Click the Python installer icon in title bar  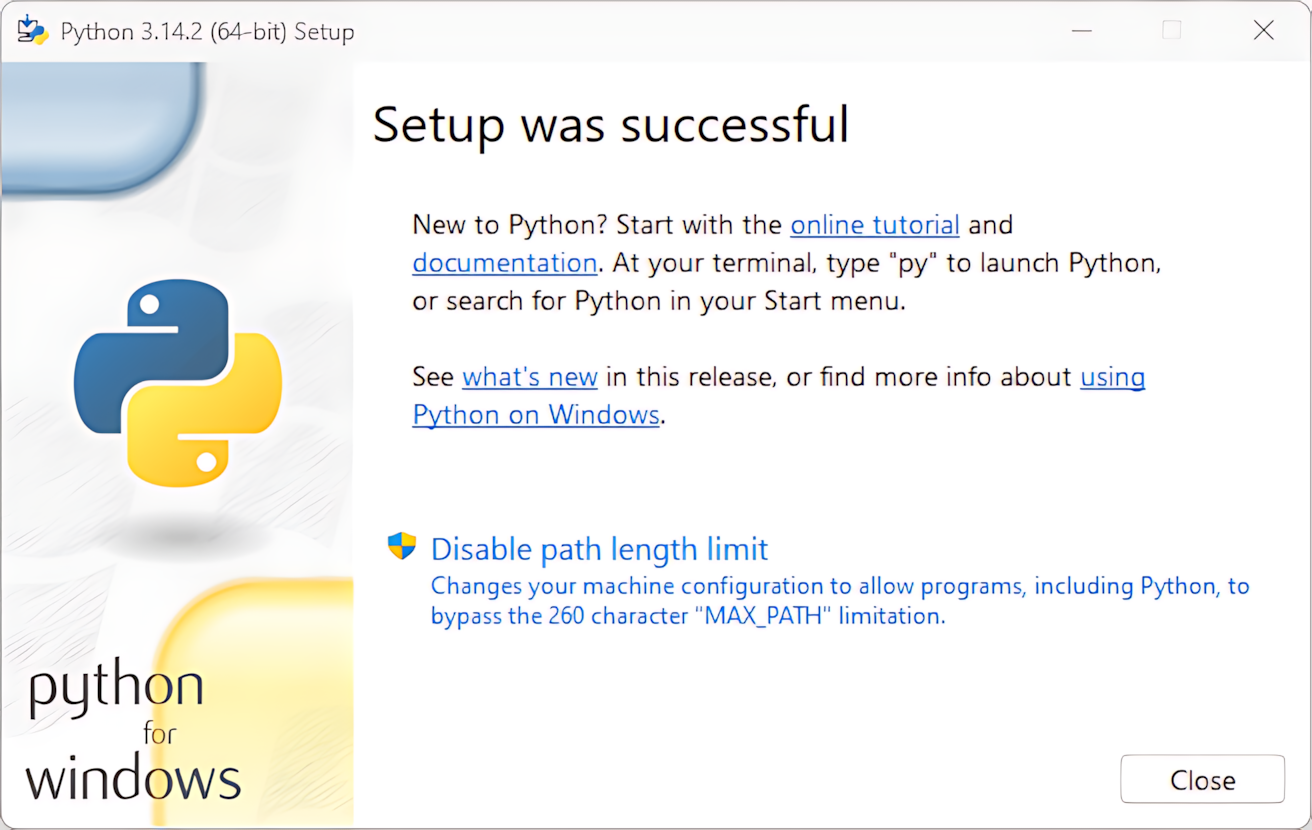(33, 31)
